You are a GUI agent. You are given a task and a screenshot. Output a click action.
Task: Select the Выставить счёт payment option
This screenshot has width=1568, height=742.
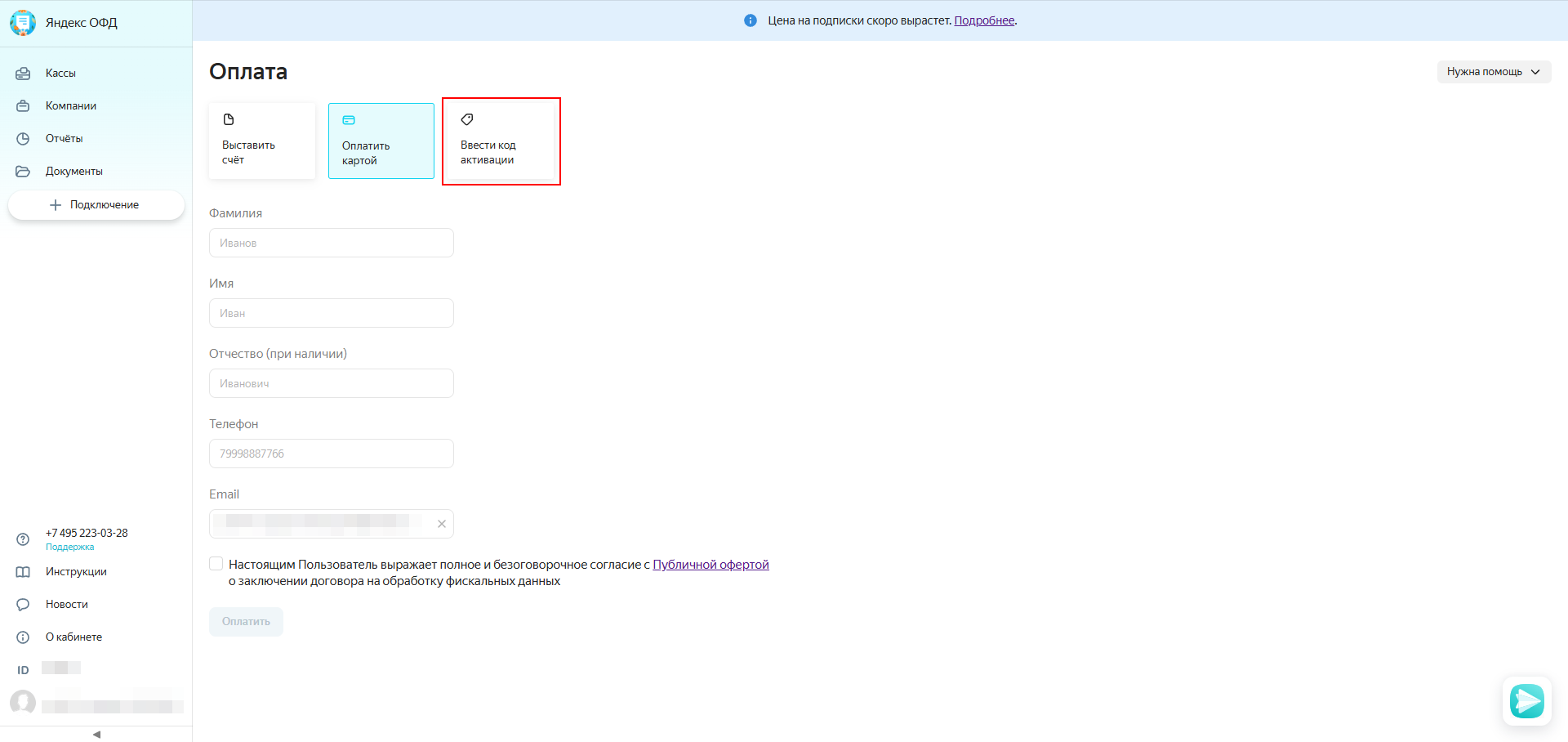[x=262, y=141]
